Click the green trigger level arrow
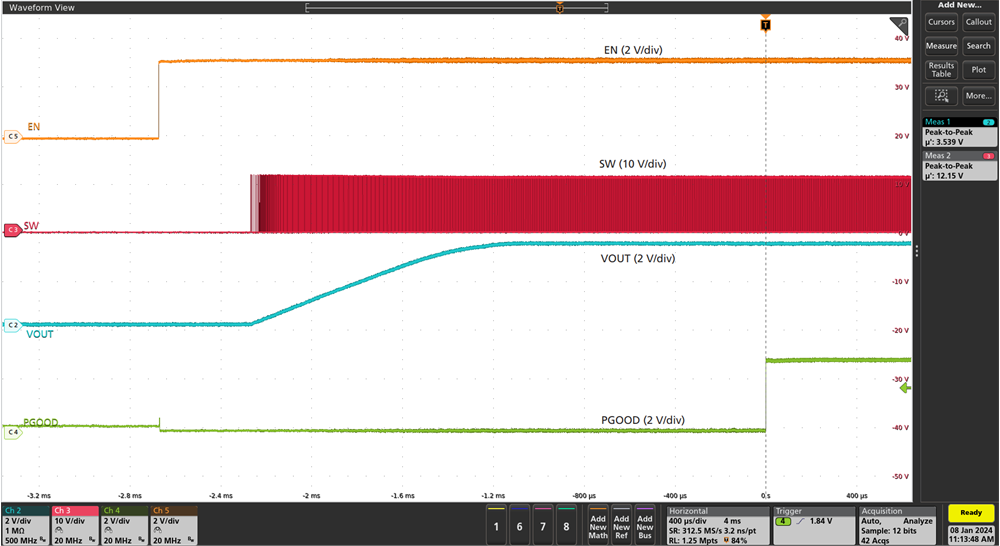The width and height of the screenshot is (1000, 546). point(905,388)
